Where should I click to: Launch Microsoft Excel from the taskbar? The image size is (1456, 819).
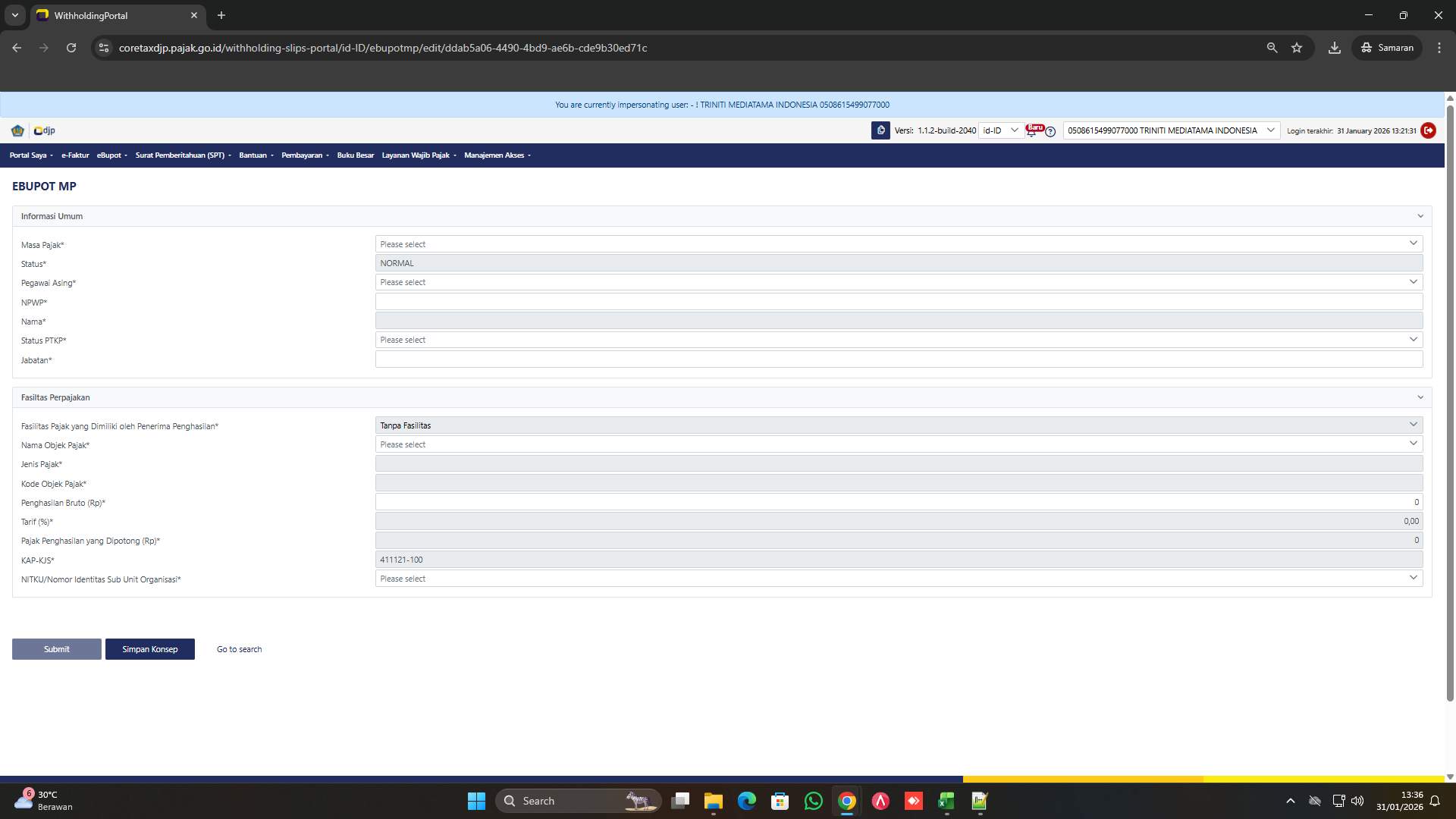coord(946,801)
